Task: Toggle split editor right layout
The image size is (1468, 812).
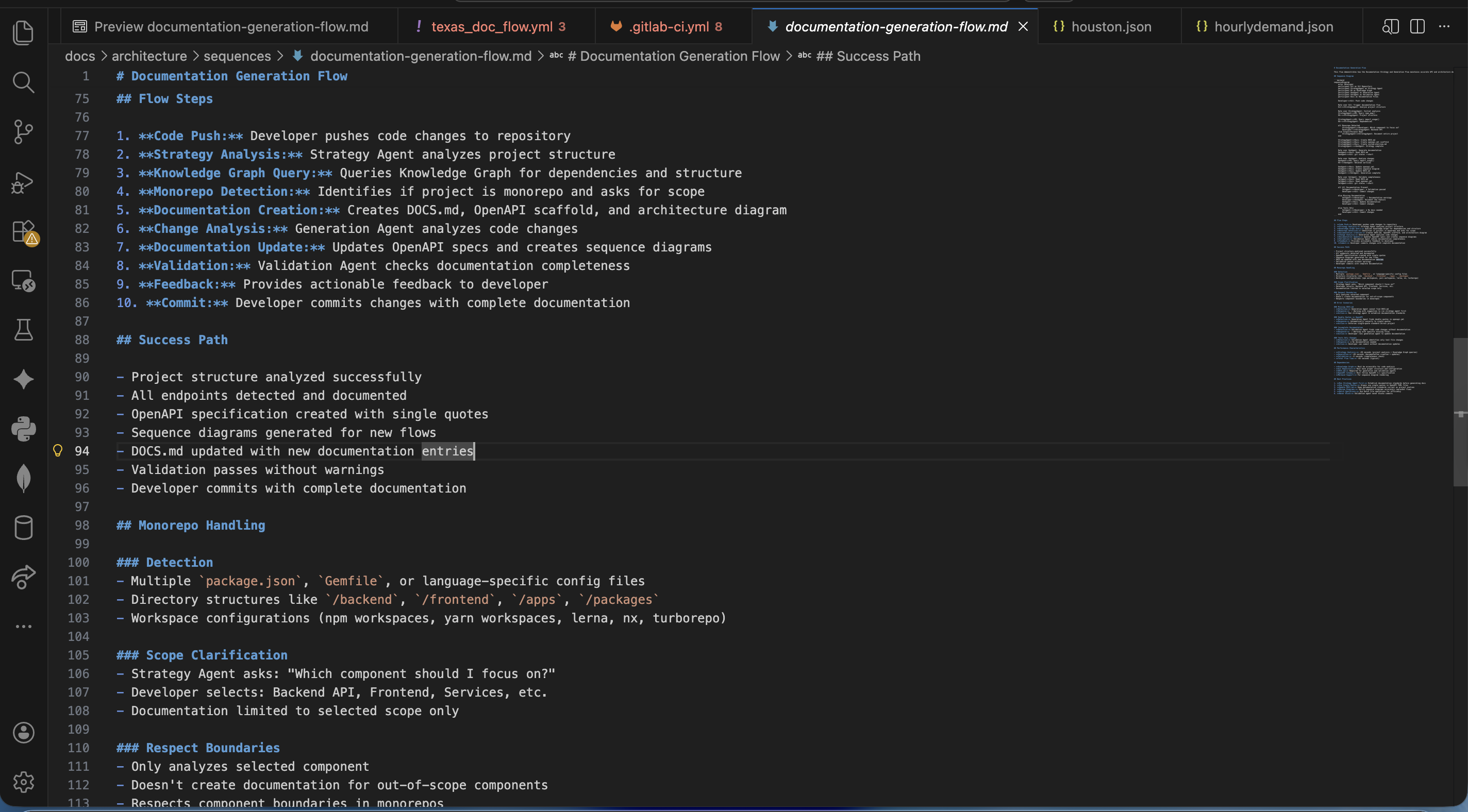Action: click(1416, 27)
